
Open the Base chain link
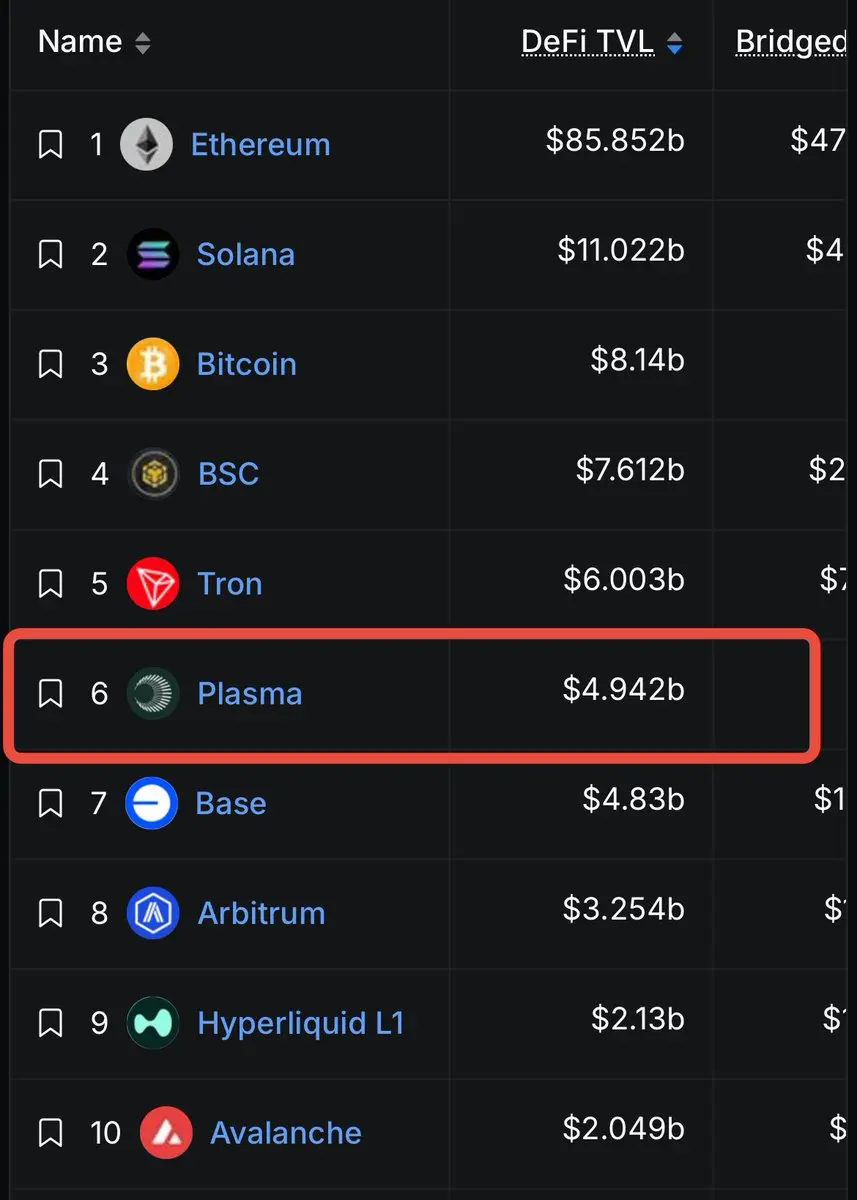(x=231, y=803)
